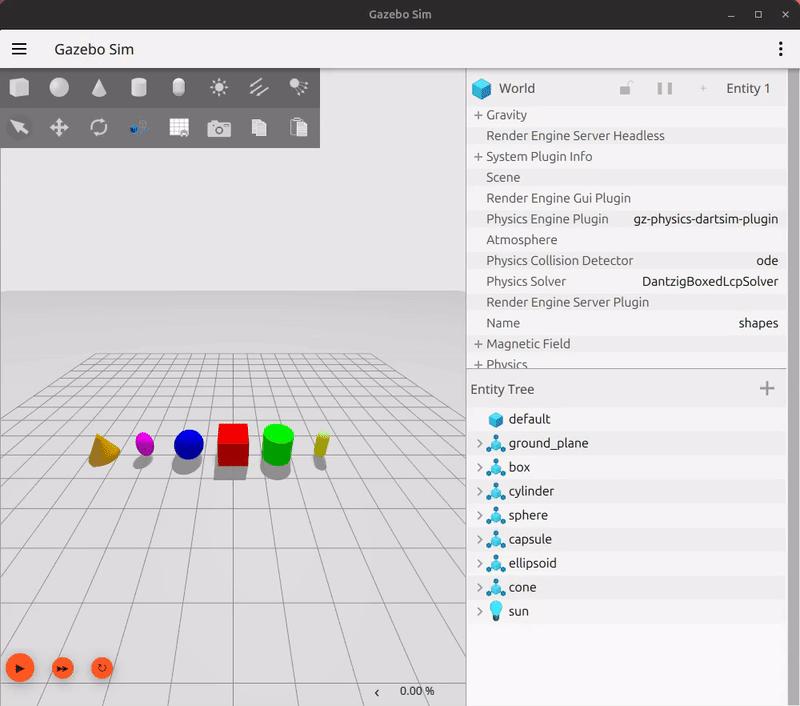Activate the select mode arrow
This screenshot has height=706, width=800.
pos(19,127)
